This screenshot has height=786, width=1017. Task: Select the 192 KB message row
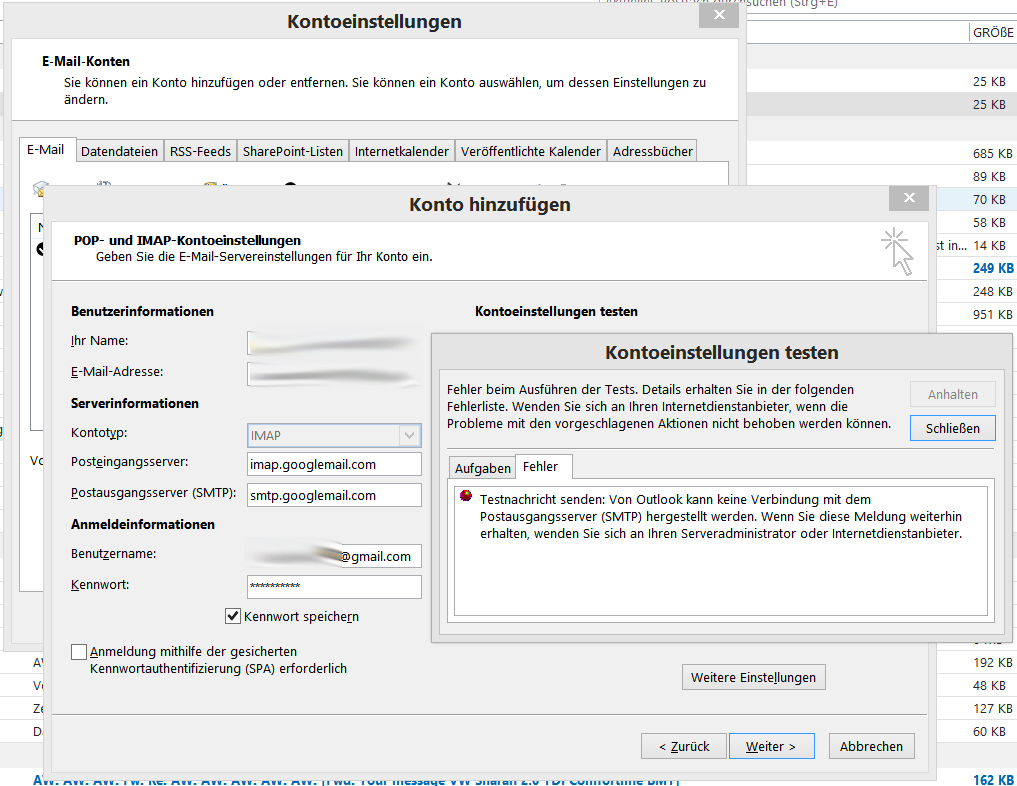pos(976,662)
